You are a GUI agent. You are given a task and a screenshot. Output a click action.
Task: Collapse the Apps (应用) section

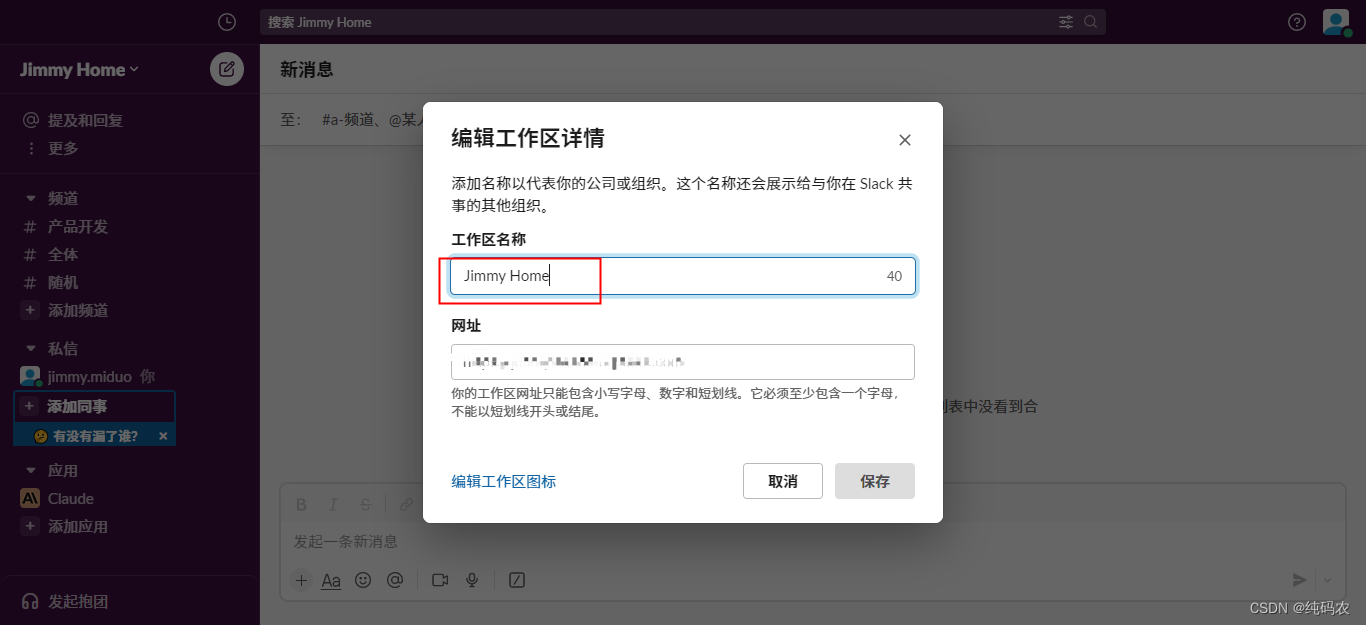[x=31, y=471]
